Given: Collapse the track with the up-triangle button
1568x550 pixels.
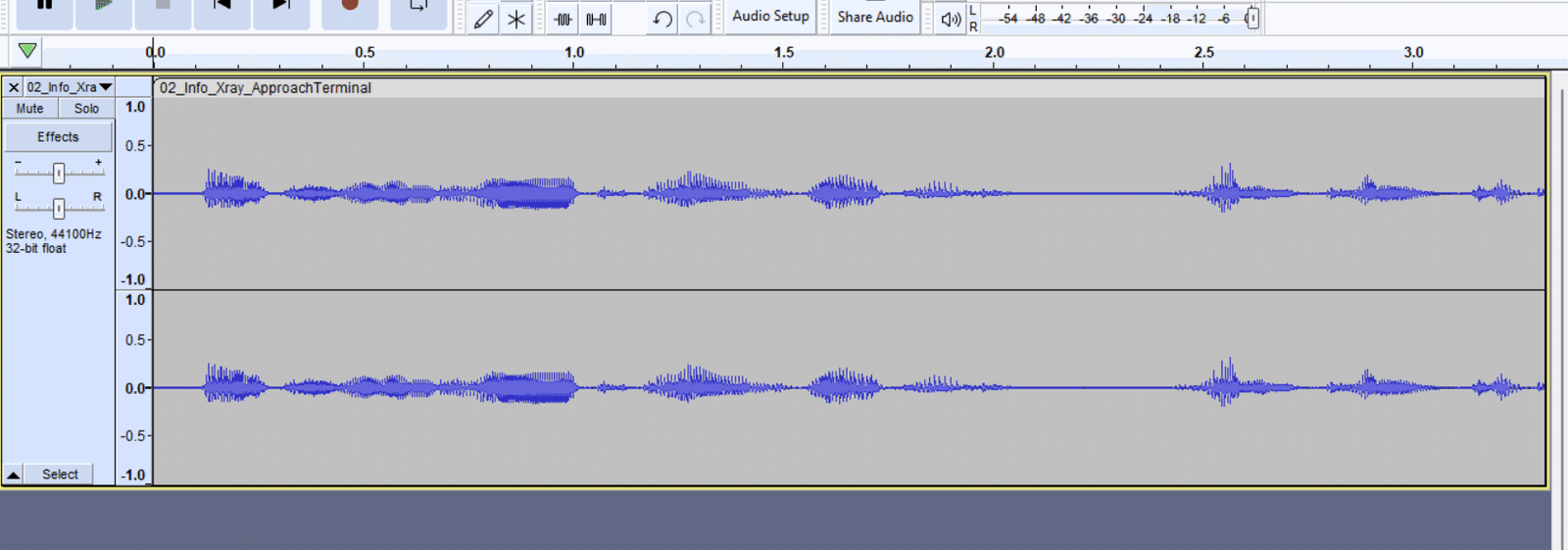Looking at the screenshot, I should coord(14,475).
